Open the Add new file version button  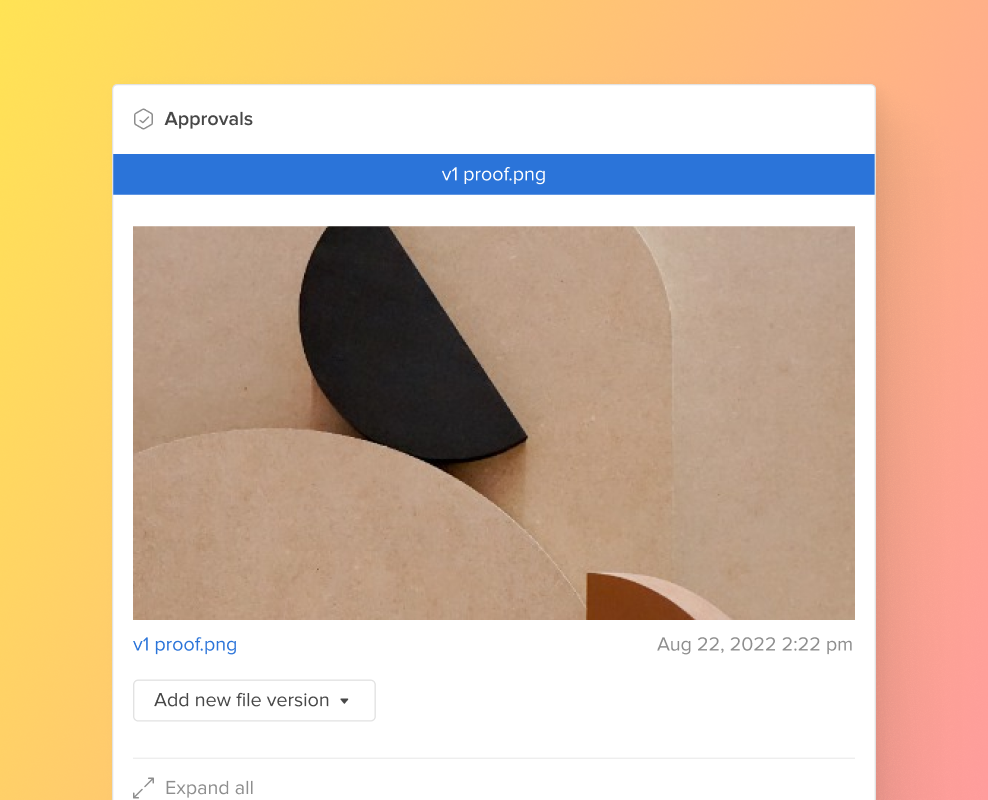pos(255,700)
